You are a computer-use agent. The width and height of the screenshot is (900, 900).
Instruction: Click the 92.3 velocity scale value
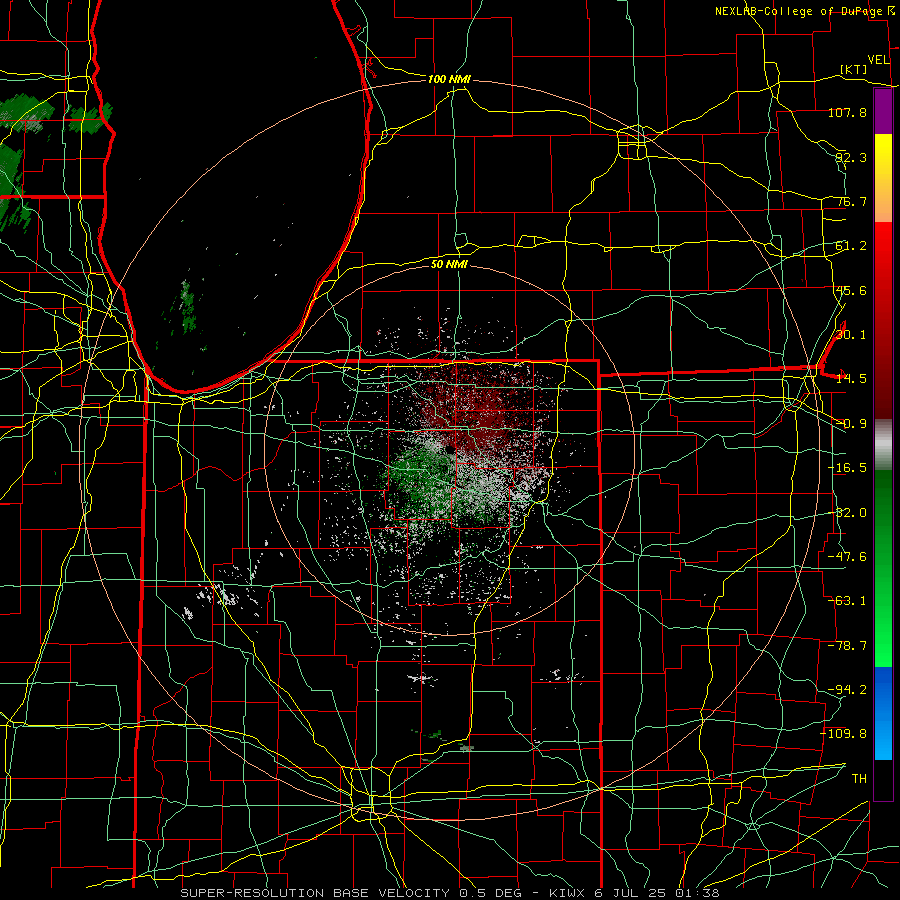click(x=851, y=157)
